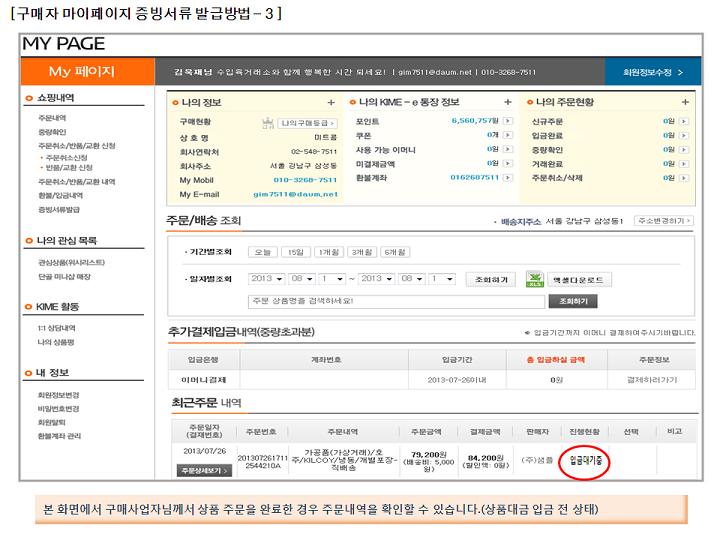Click the 결제하러가기 link
Viewport: 720px width, 540px height.
point(652,380)
